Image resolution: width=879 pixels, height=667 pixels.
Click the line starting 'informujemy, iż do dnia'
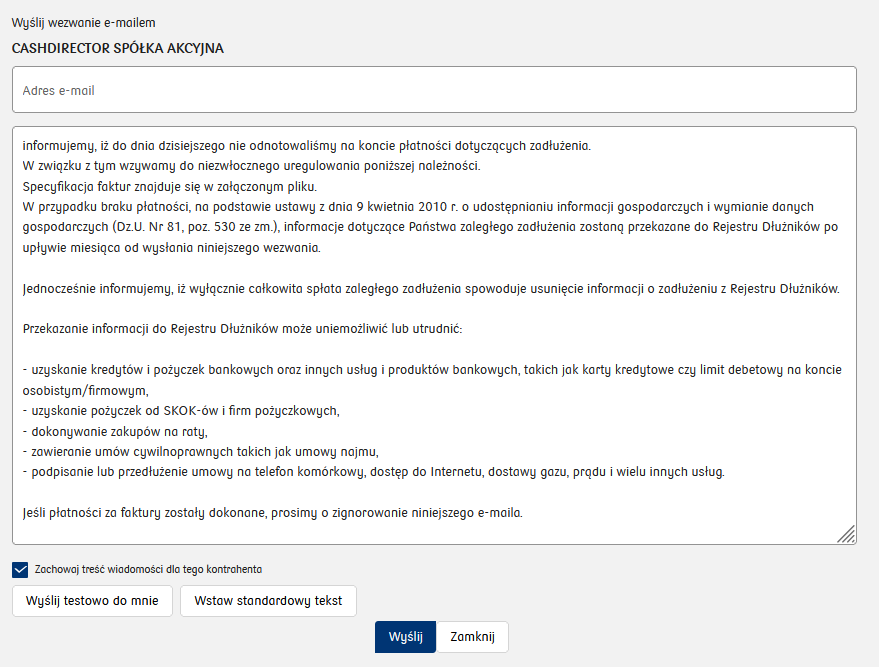click(307, 146)
